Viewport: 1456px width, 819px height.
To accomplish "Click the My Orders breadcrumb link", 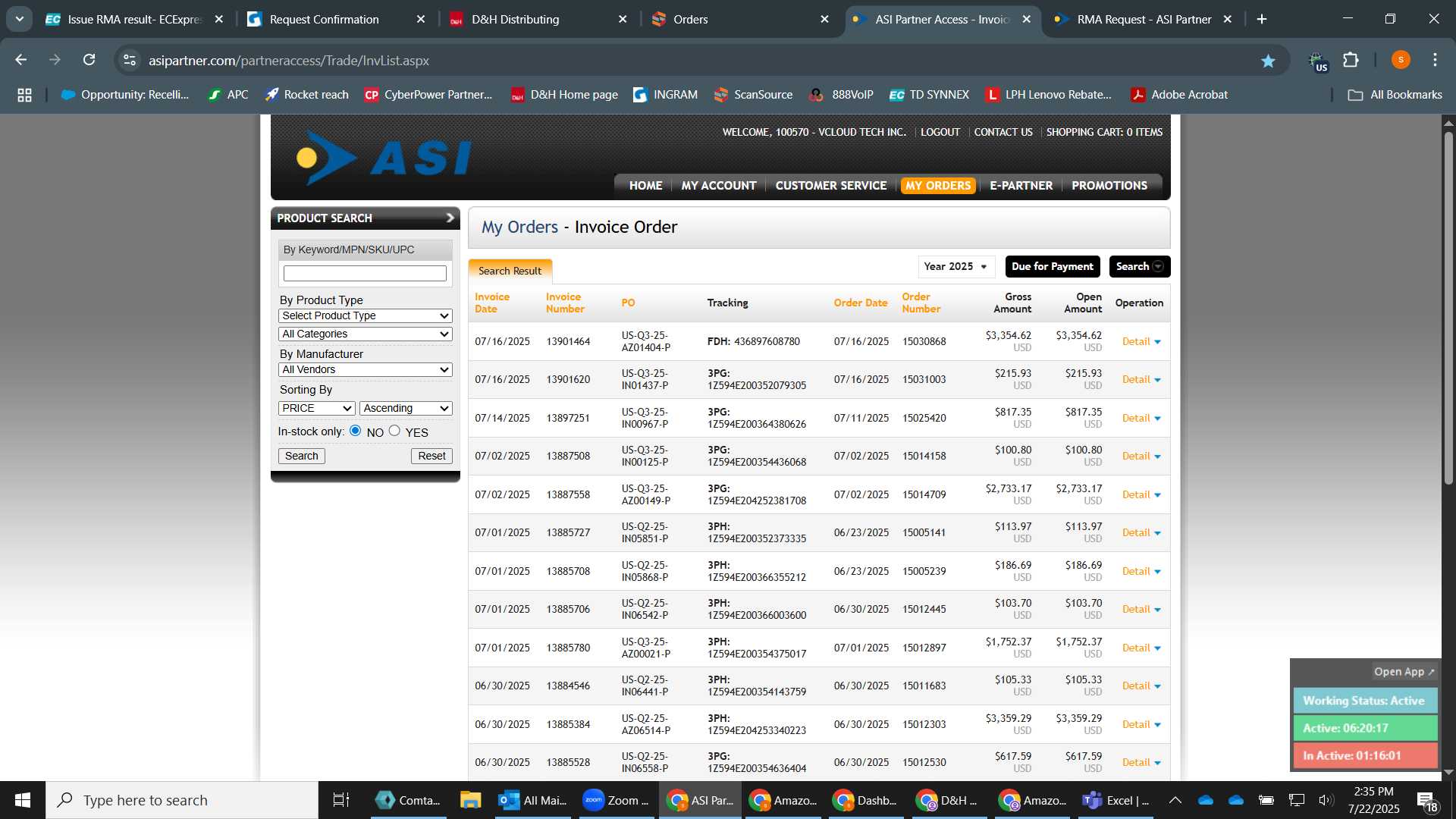I will [519, 227].
